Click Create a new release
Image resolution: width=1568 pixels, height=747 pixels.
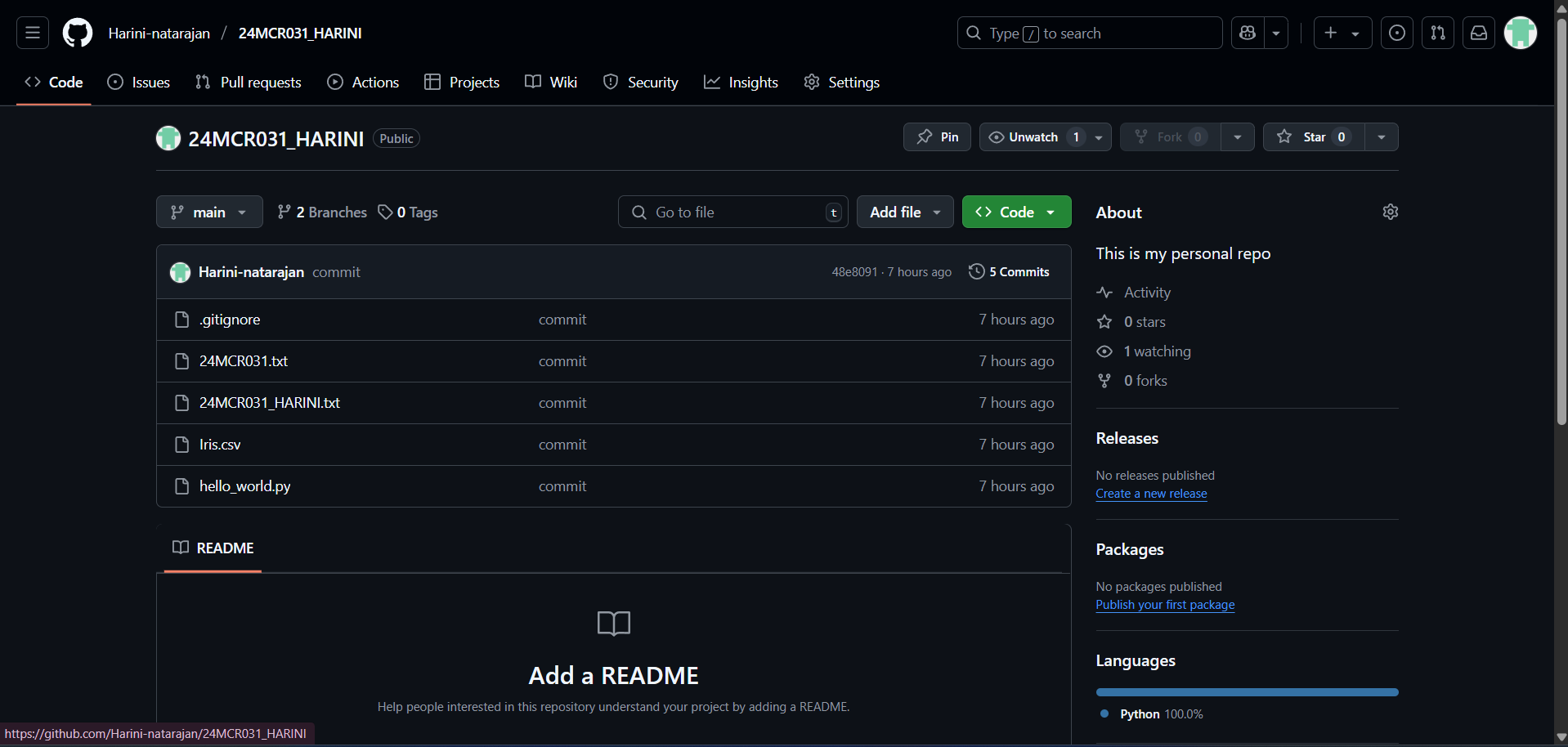(x=1151, y=494)
